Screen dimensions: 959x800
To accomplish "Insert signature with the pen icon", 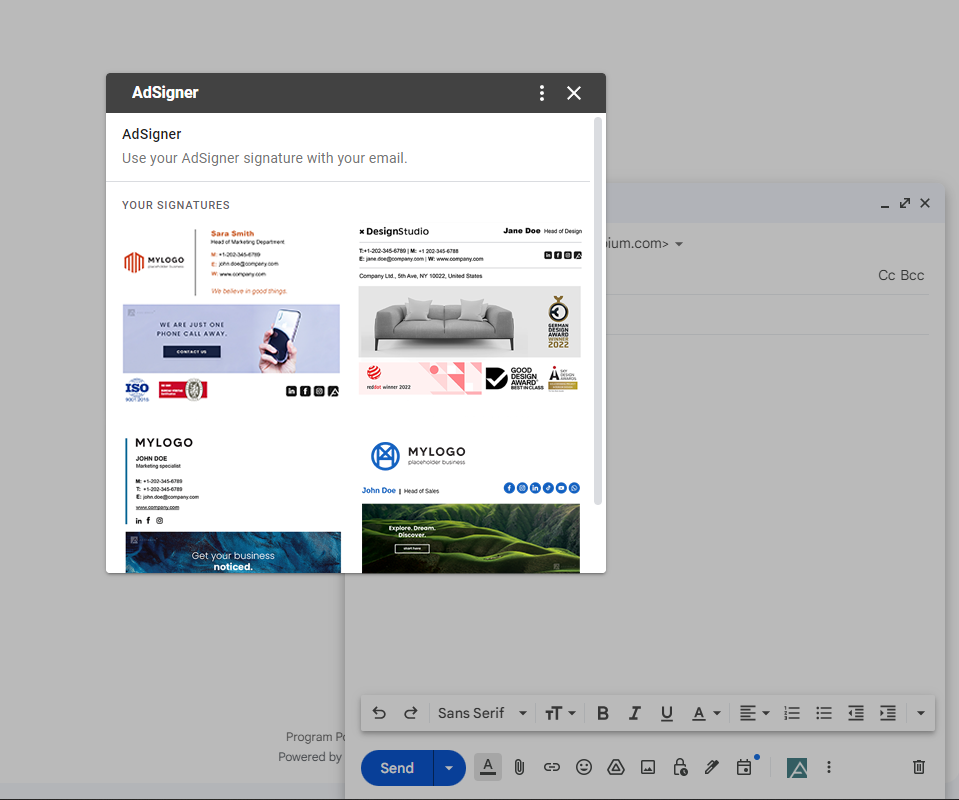I will tap(711, 767).
